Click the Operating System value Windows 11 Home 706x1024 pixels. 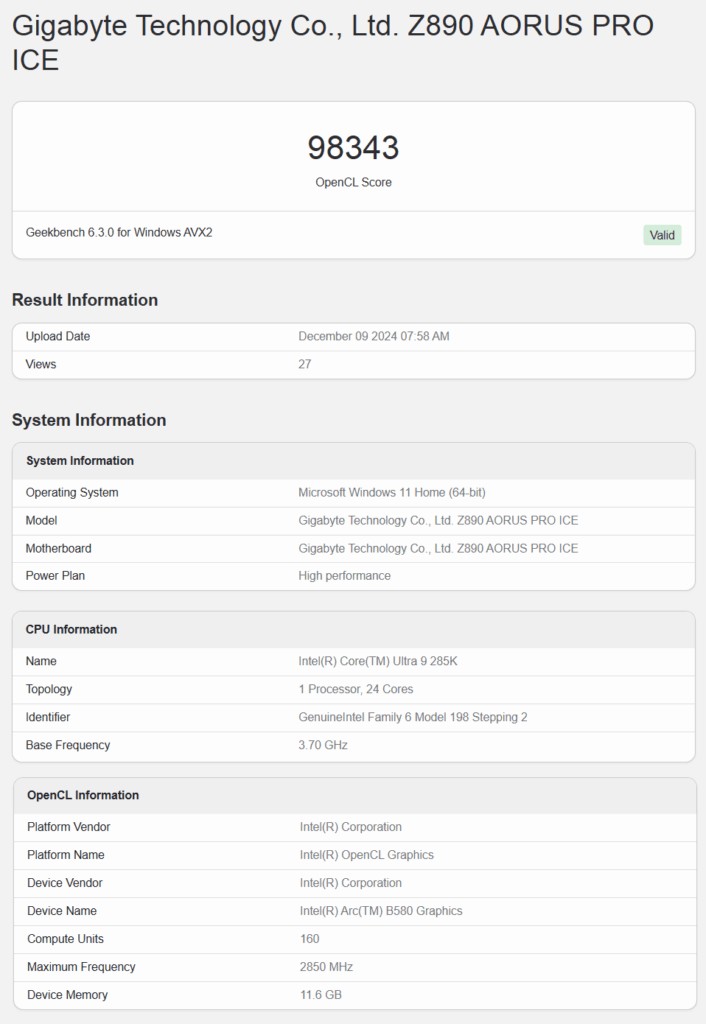pyautogui.click(x=392, y=492)
